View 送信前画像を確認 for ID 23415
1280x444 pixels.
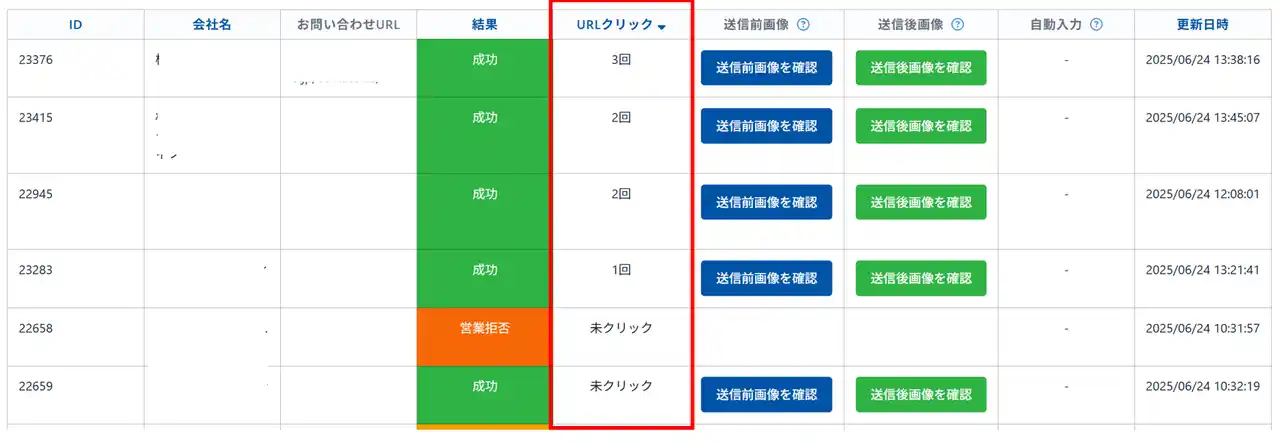click(766, 126)
